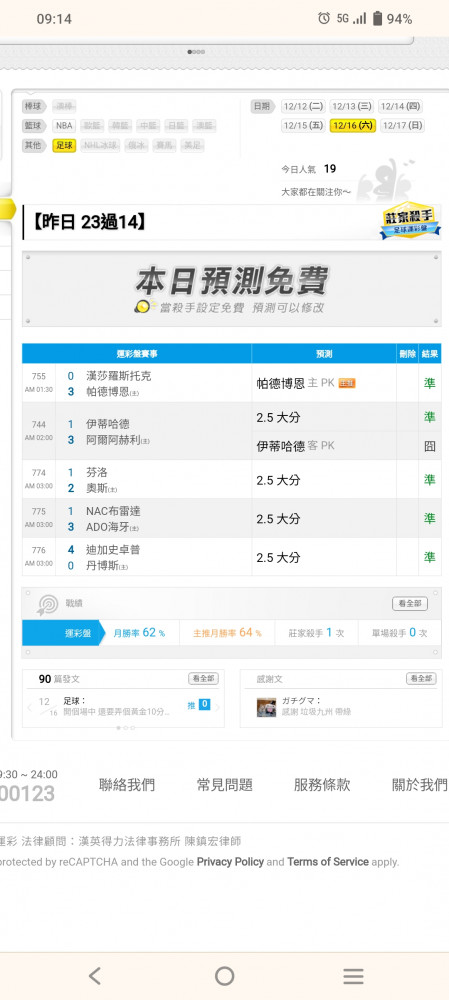Screen dimensions: 449x1000
Task: Click the 刪除 column header
Action: 407,354
